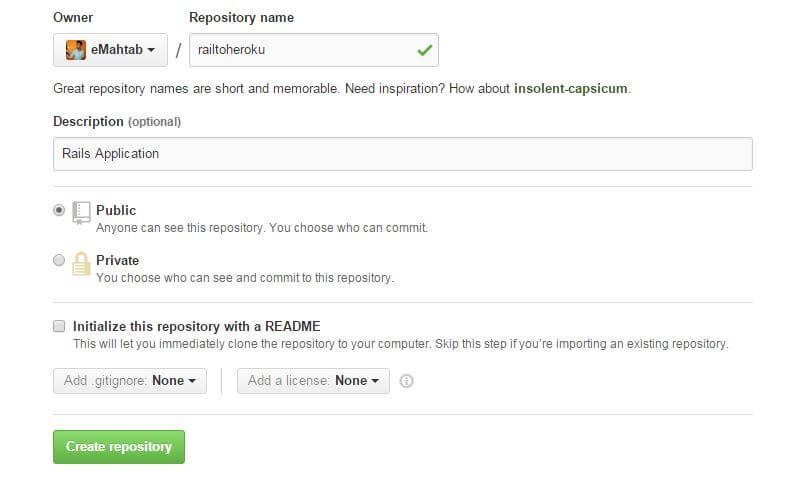The image size is (797, 500).
Task: Click the Repository name label
Action: pyautogui.click(x=241, y=18)
